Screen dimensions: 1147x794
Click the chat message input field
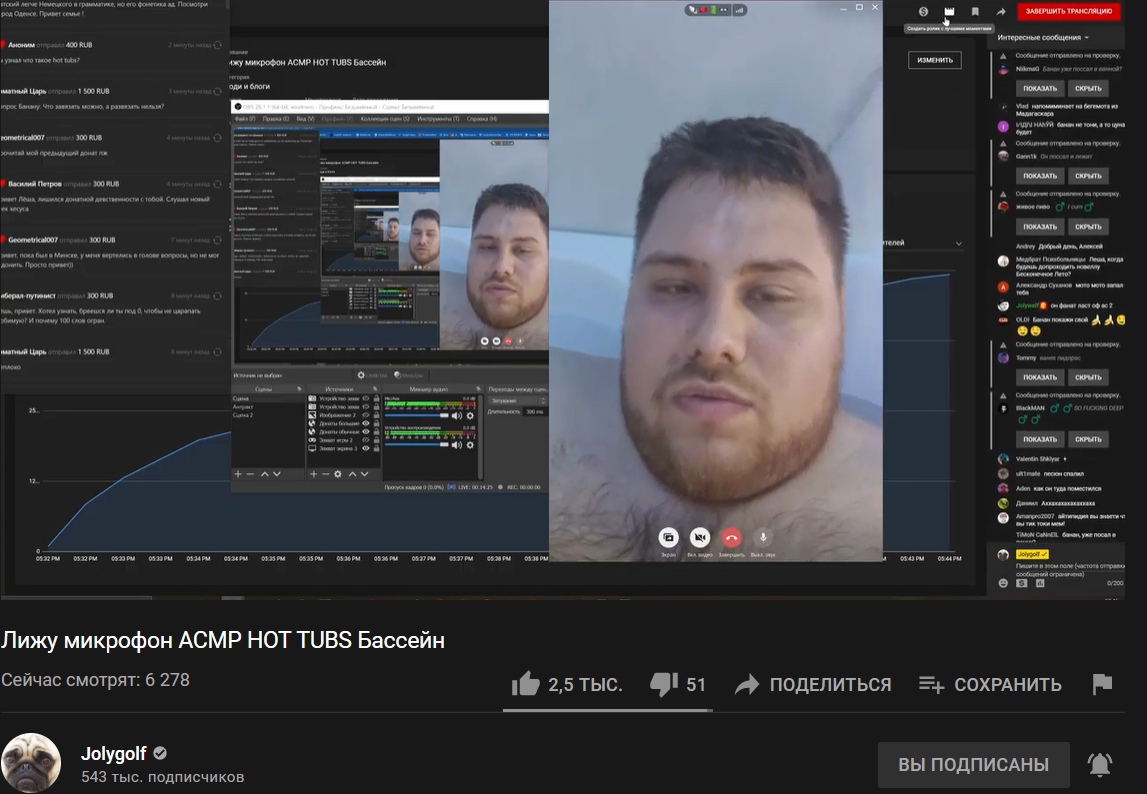pyautogui.click(x=1069, y=569)
